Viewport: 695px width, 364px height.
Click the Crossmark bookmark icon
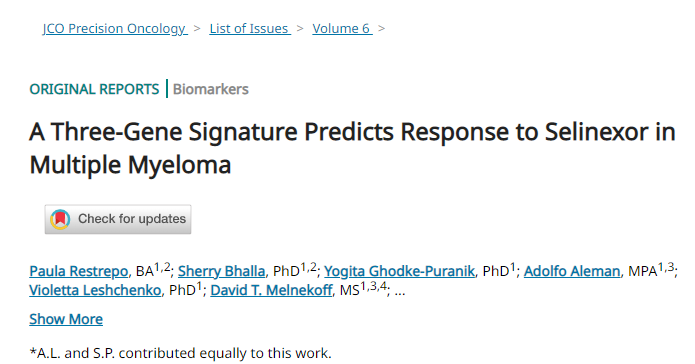coord(60,219)
